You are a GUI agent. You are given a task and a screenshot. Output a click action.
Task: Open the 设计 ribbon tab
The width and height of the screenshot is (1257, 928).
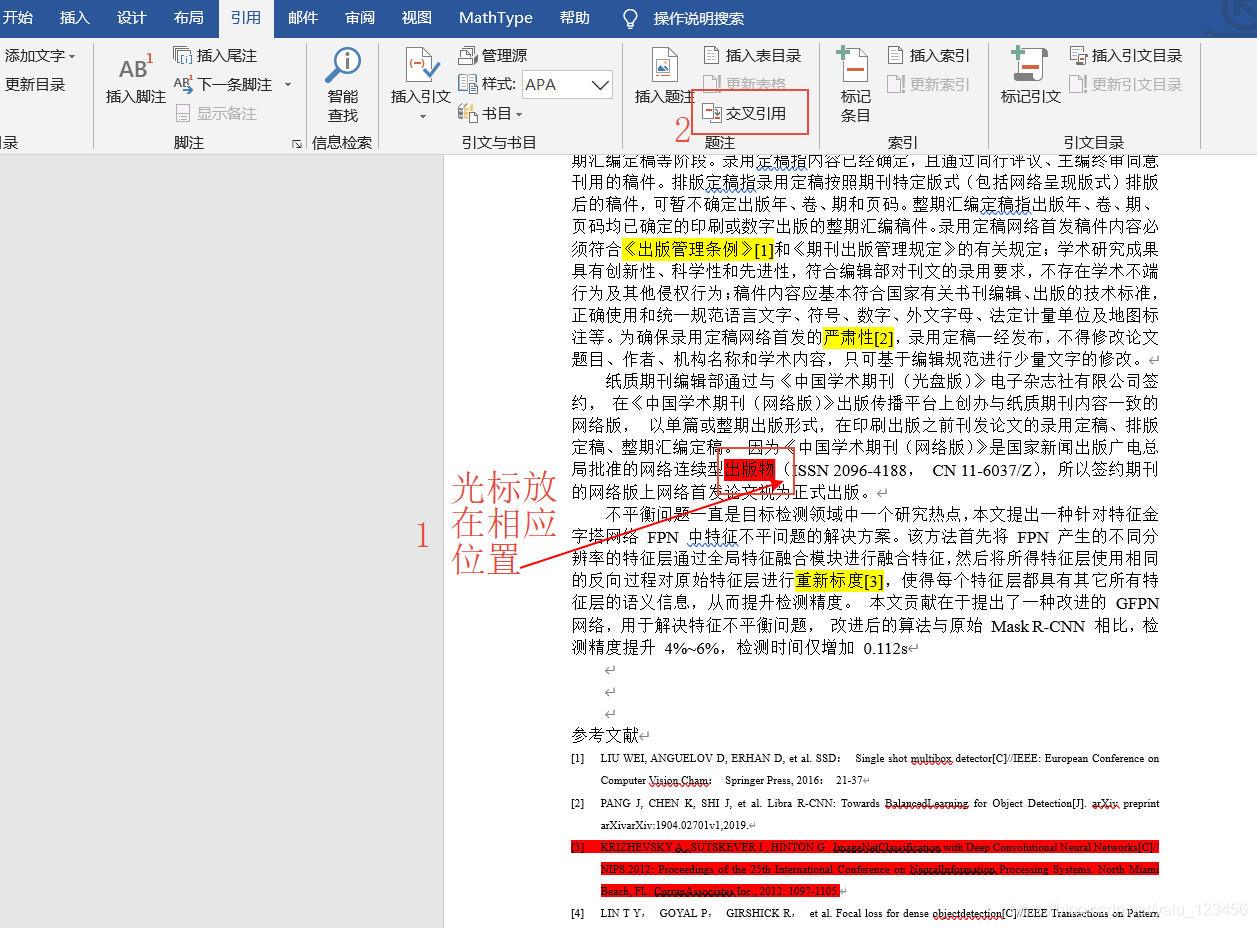132,18
